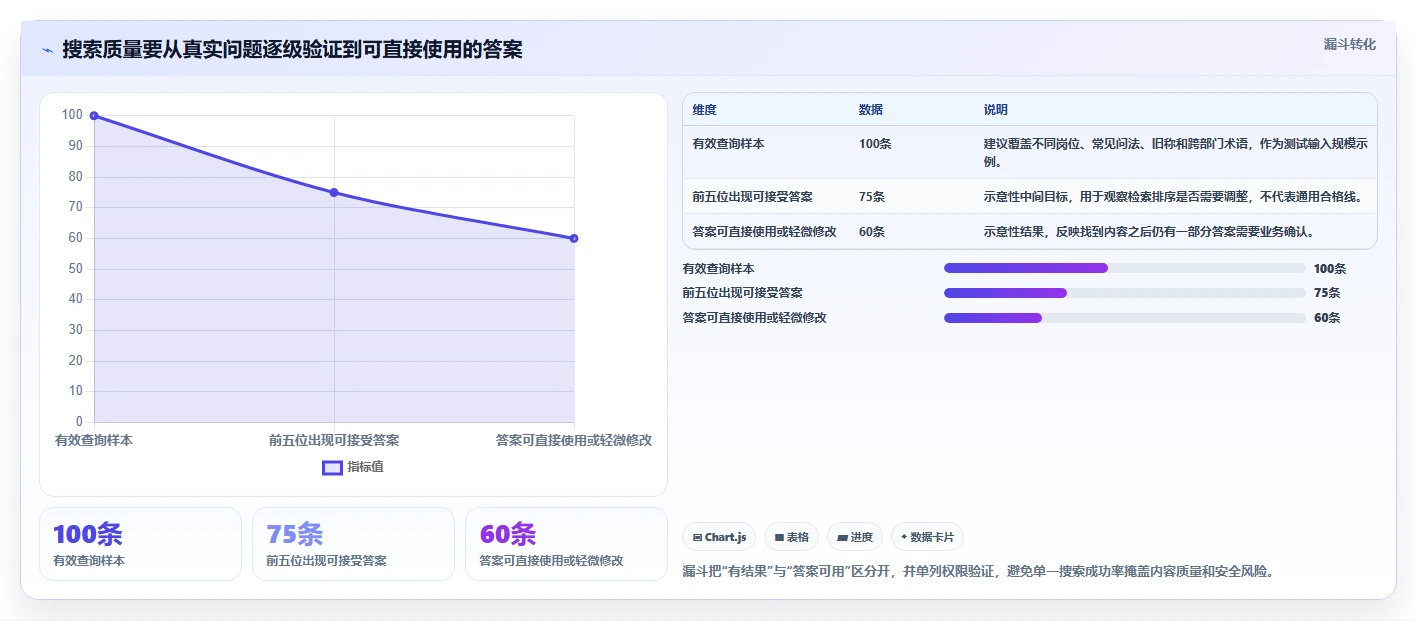
Task: Click table cell 100条 in the table
Action: [x=875, y=144]
